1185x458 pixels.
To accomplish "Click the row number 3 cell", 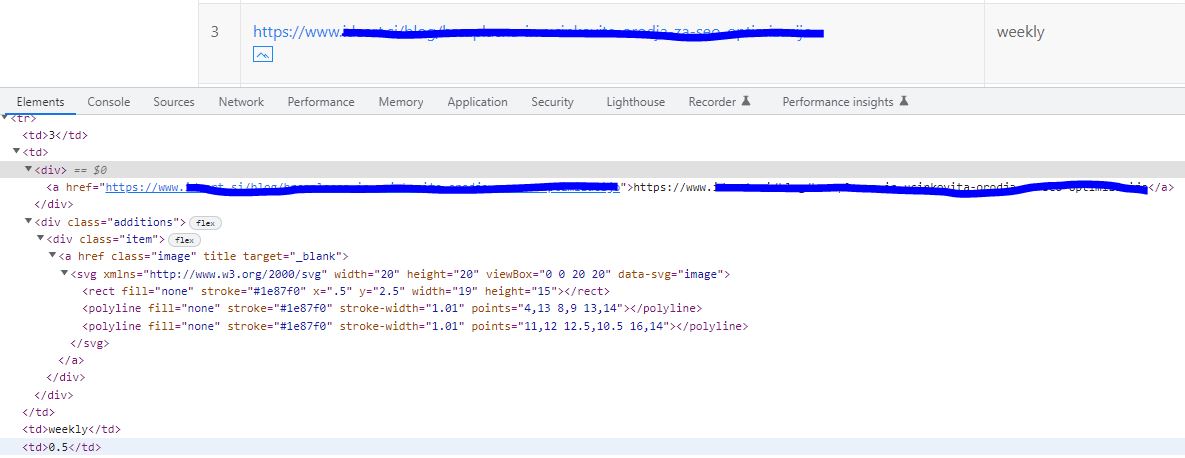I will [x=215, y=32].
